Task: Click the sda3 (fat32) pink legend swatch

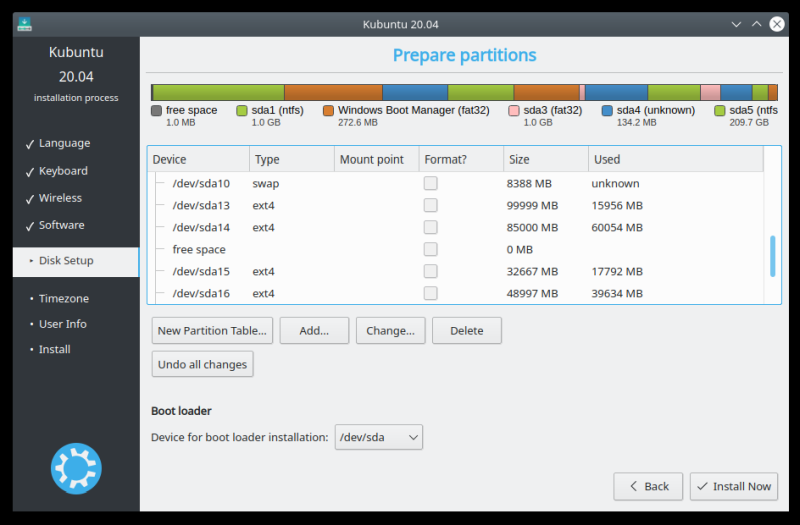Action: pos(514,110)
